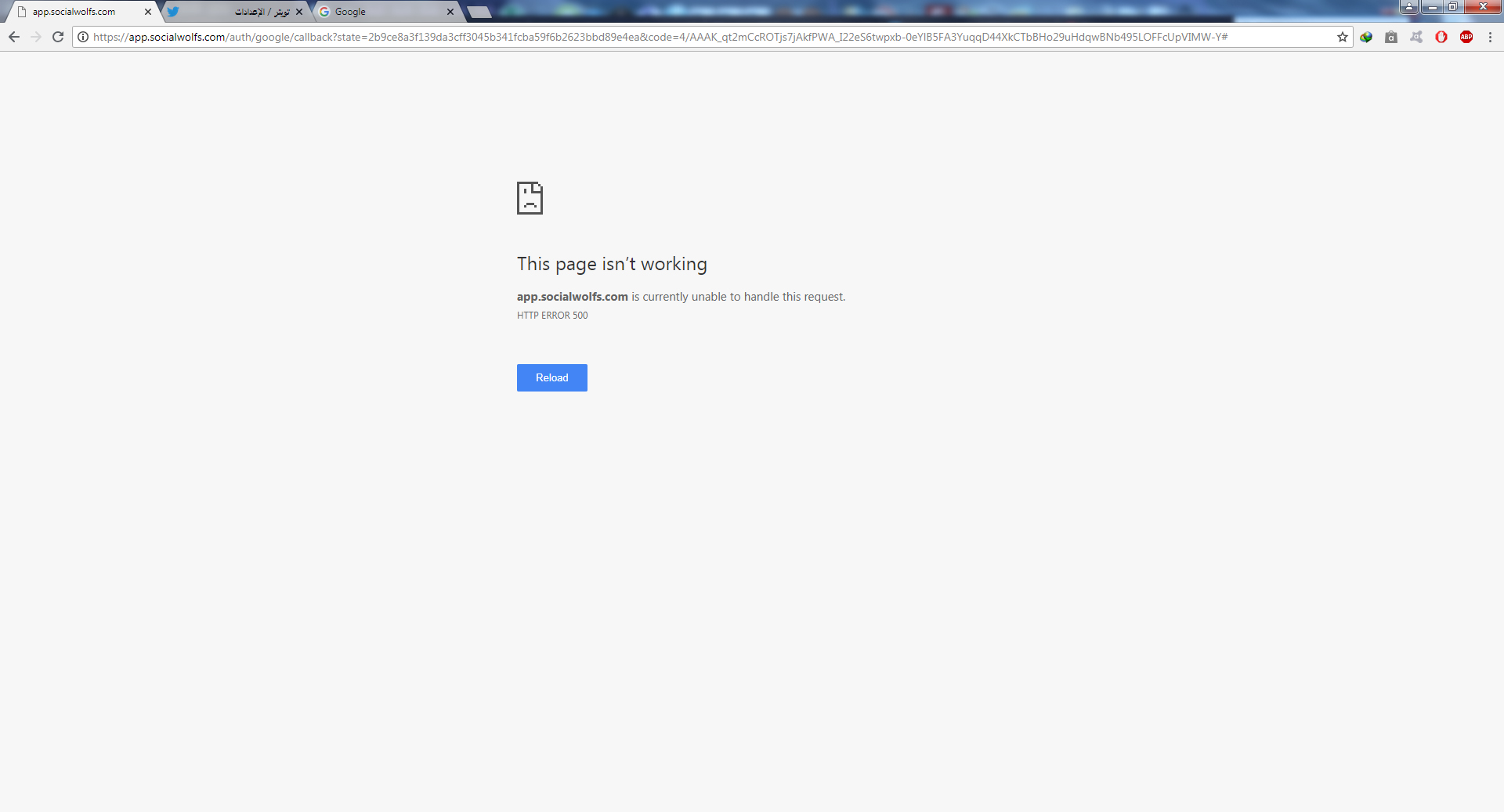
Task: Open the Chrome profile user button
Action: click(x=1409, y=7)
